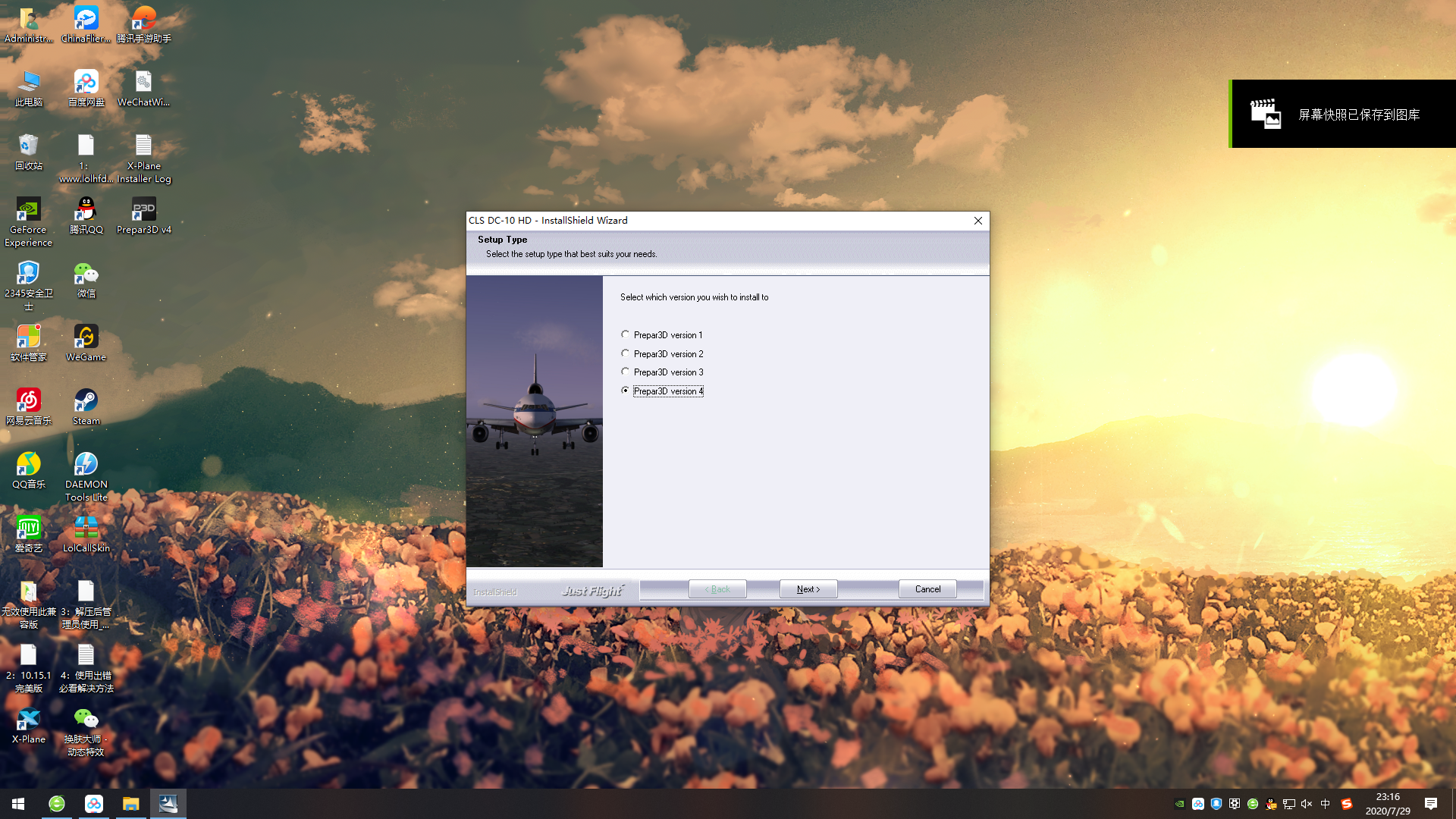Open the 2: 10.15.1 完美版 file
1456x819 pixels.
28,668
